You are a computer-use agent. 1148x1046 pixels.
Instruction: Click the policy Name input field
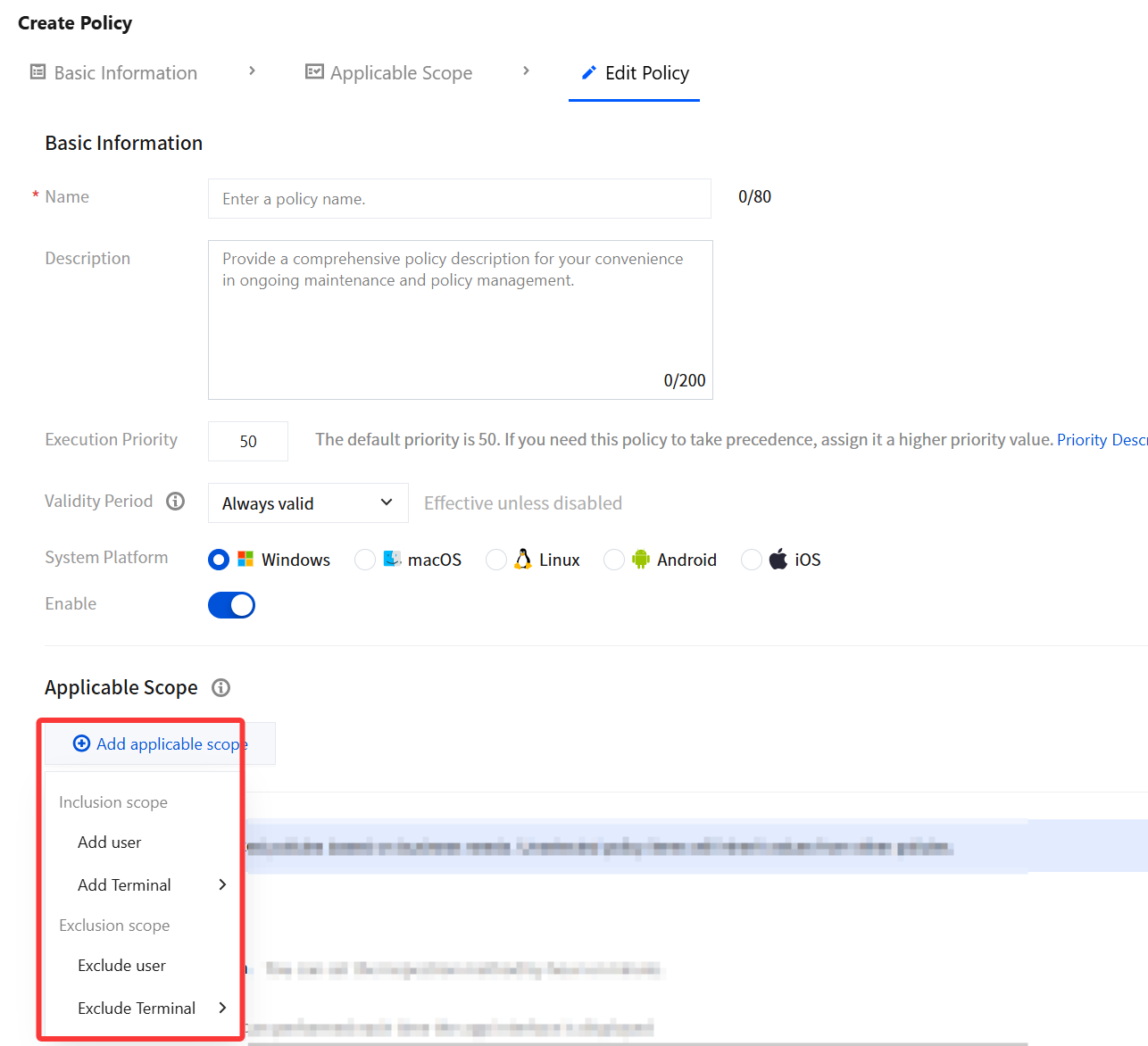point(460,198)
